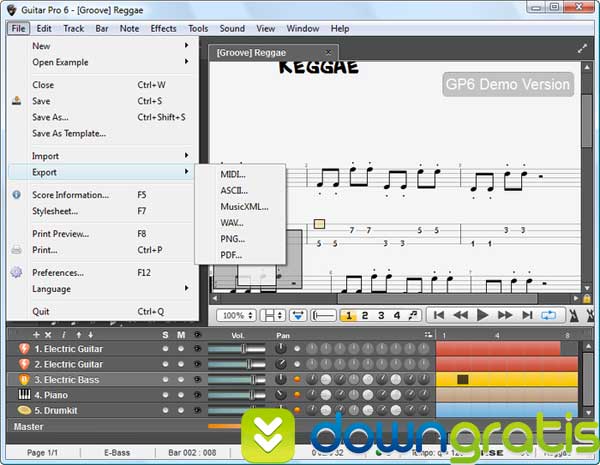
Task: Open the 100% zoom dropdown
Action: 236,315
